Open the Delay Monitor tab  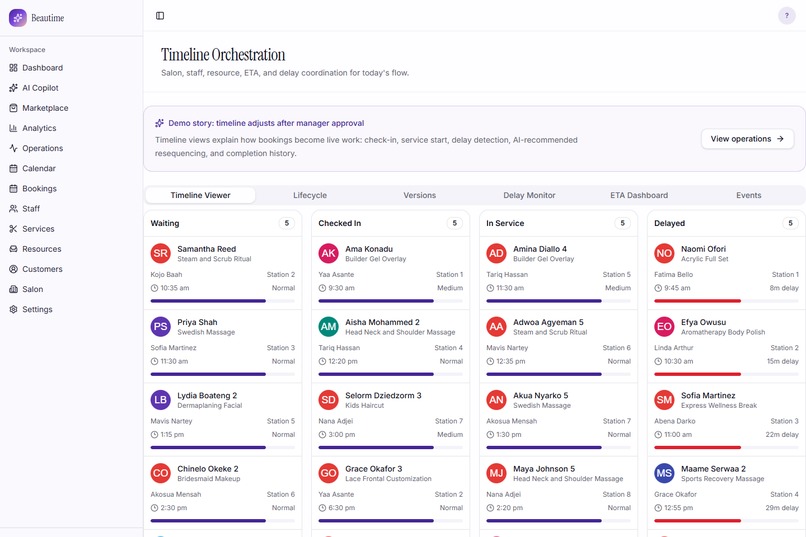click(529, 195)
